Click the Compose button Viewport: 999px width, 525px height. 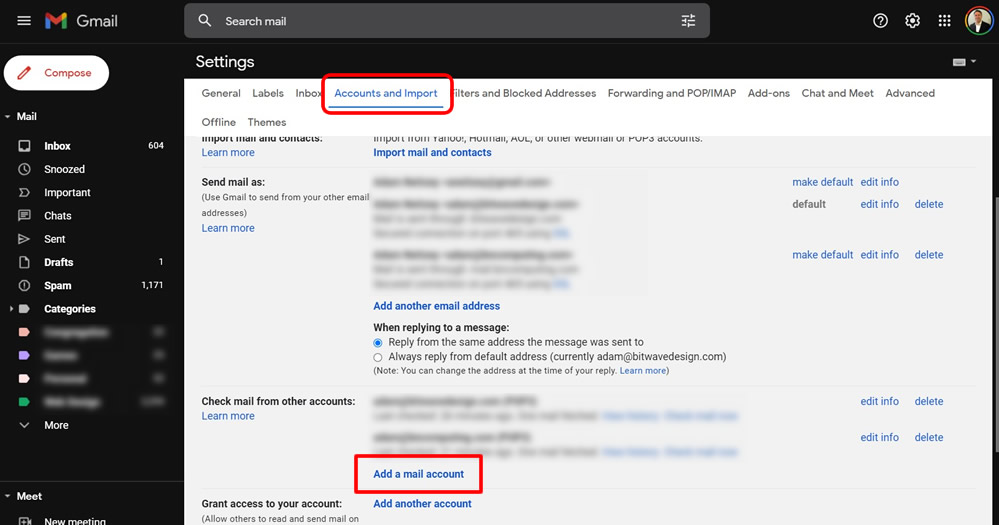coord(56,73)
